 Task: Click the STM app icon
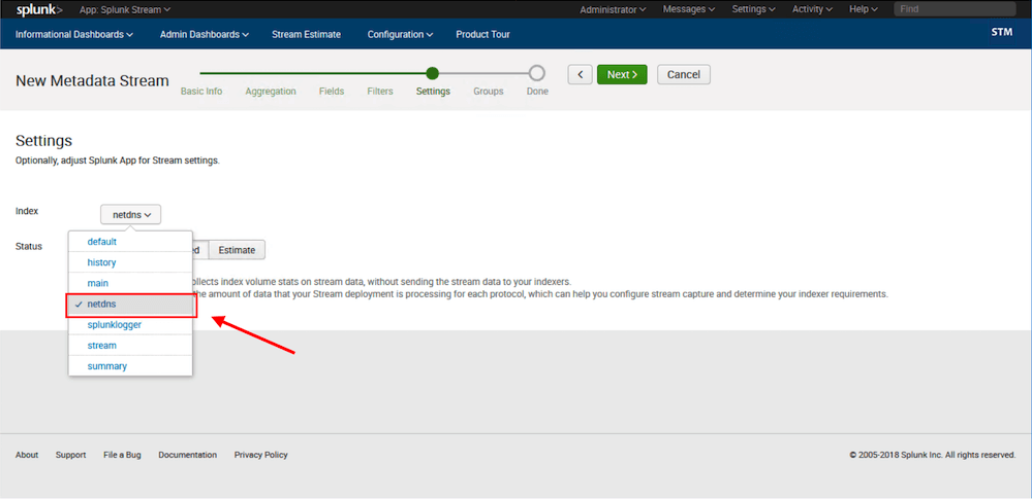coord(1001,33)
